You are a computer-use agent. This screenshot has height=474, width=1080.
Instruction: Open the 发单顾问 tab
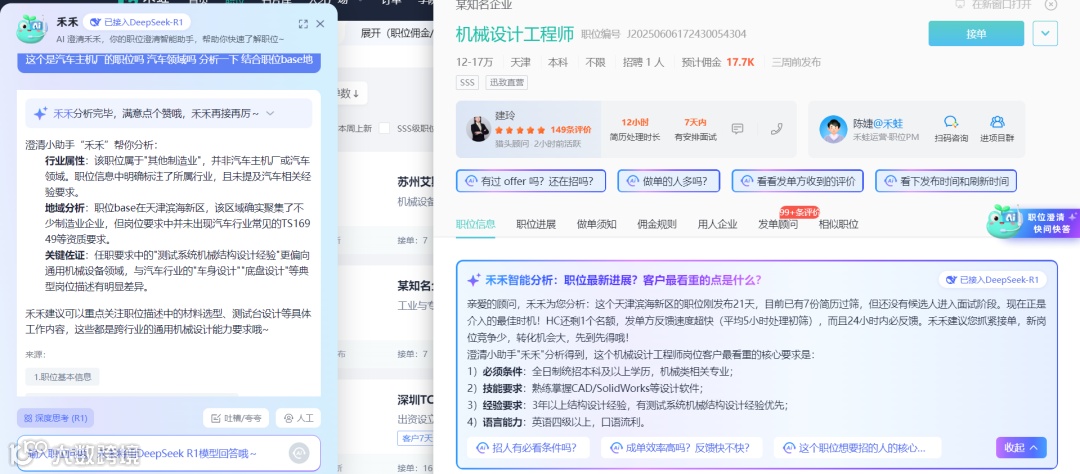778,224
